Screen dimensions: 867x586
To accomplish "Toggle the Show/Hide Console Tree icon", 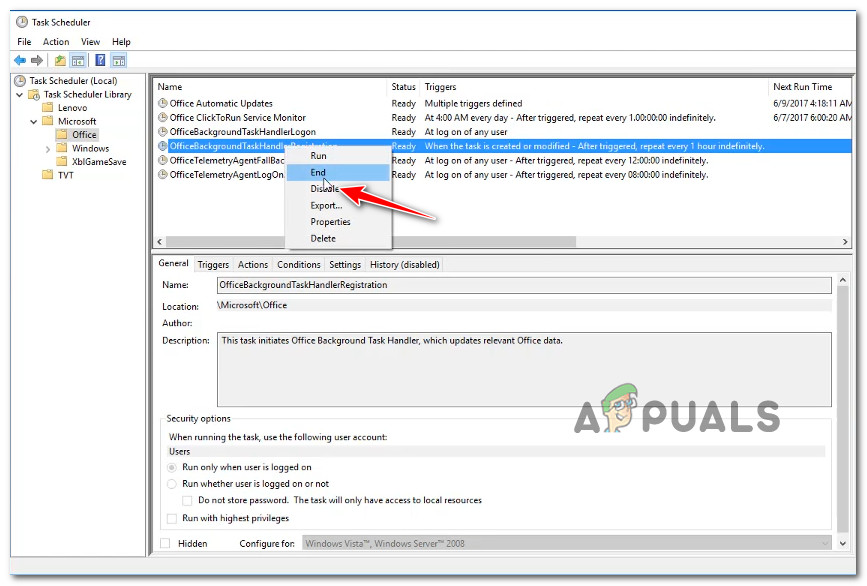I will (x=78, y=60).
